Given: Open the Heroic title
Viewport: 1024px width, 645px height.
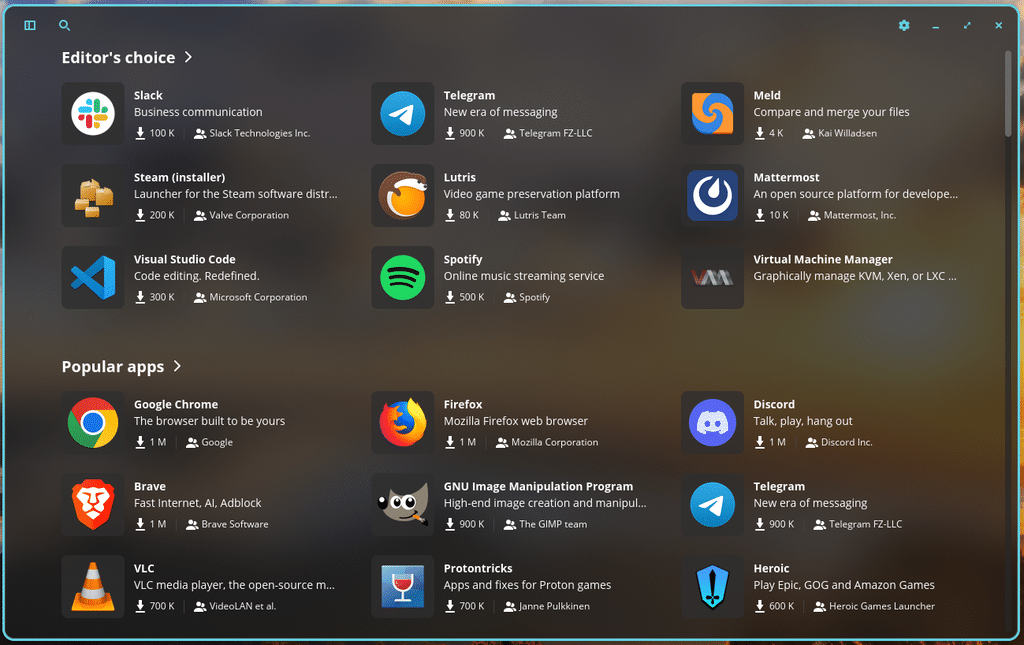Looking at the screenshot, I should 771,569.
